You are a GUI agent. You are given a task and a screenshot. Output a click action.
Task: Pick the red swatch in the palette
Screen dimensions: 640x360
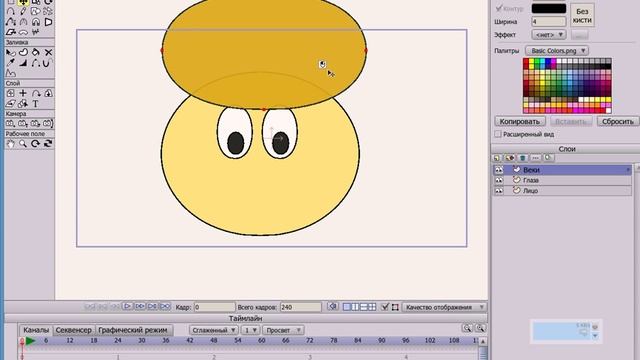pos(526,61)
